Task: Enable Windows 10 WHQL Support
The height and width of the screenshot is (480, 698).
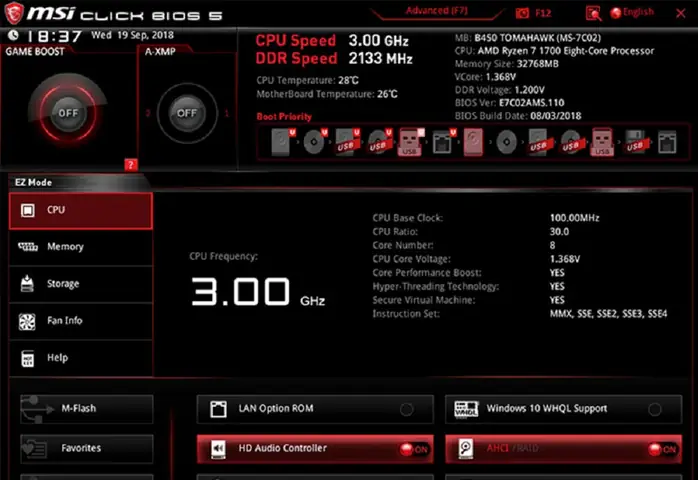Action: pyautogui.click(x=563, y=409)
